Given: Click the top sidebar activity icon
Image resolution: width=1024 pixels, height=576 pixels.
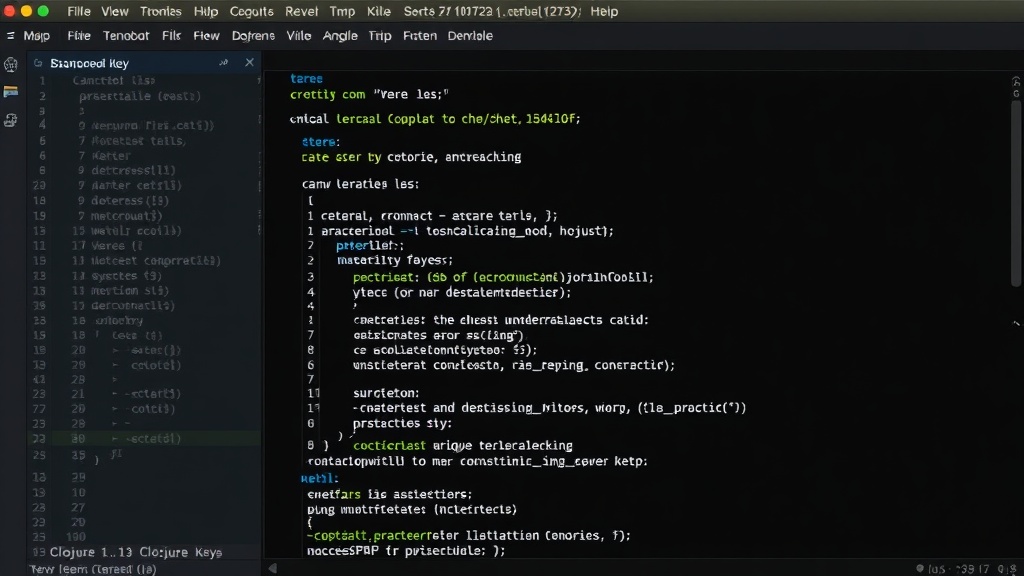Looking at the screenshot, I should click(10, 64).
